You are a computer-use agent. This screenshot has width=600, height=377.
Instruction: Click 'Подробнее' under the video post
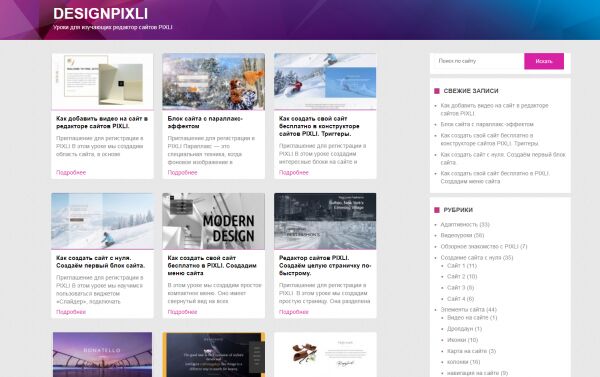click(71, 173)
